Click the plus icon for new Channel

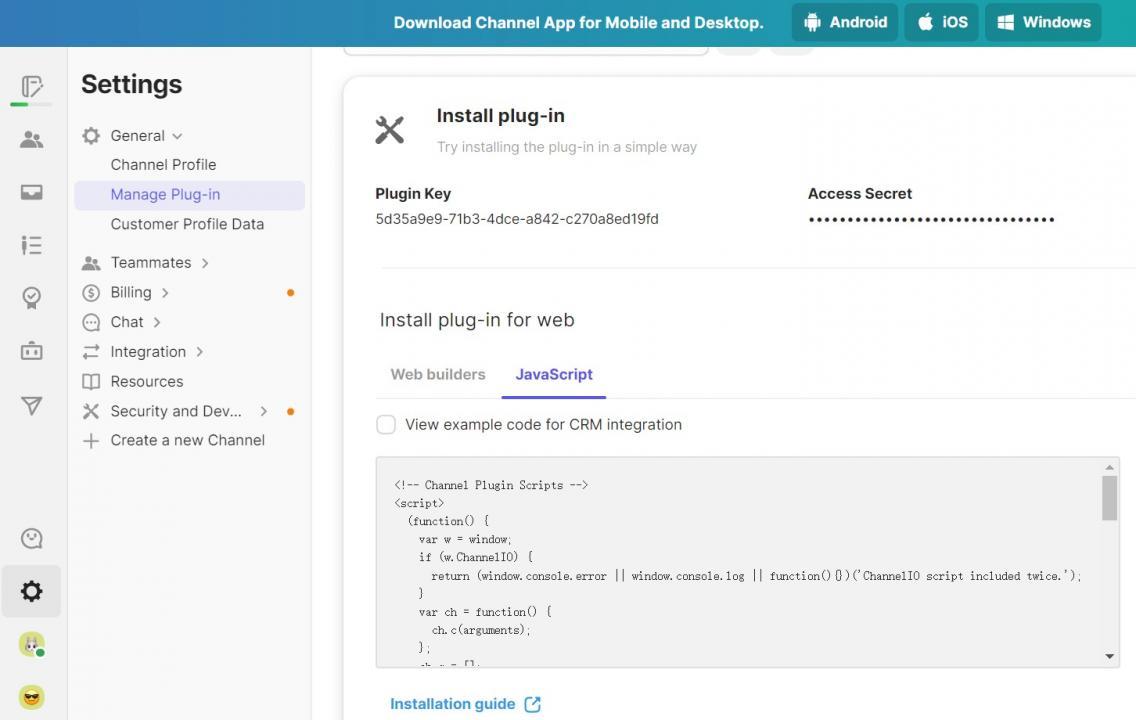coord(91,440)
